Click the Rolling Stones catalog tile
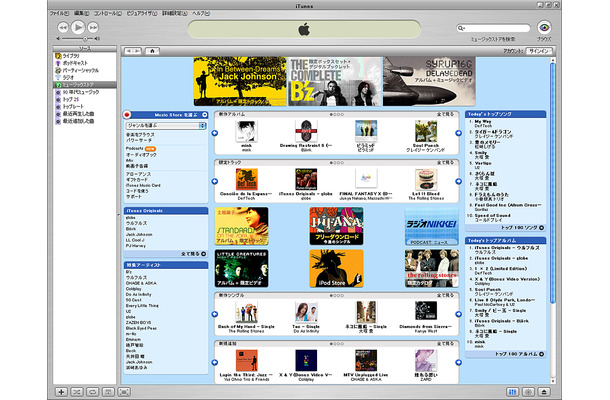Viewport: 610px width, 400px height. (x=431, y=268)
